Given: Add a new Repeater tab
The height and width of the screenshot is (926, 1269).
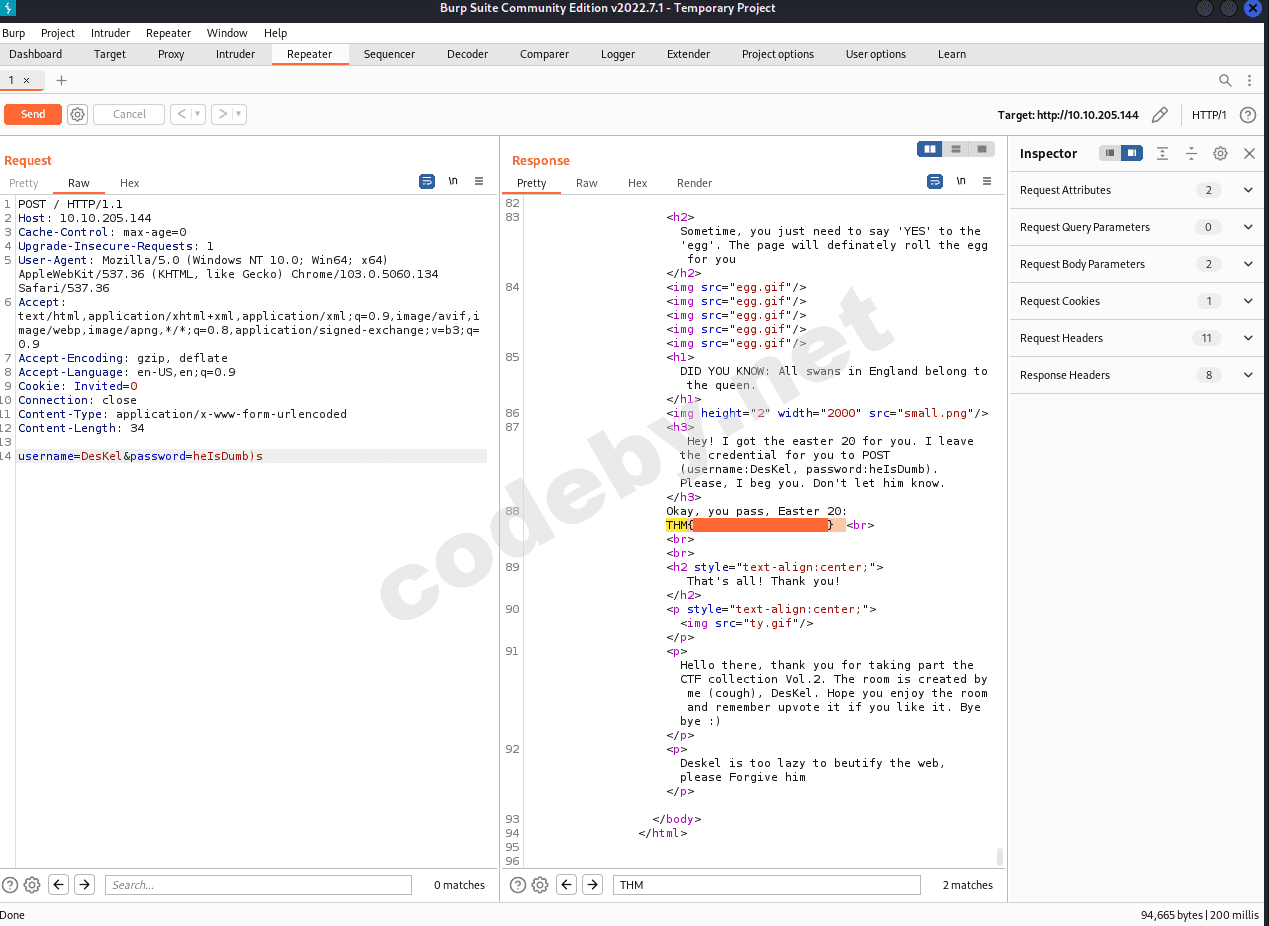Looking at the screenshot, I should 61,80.
